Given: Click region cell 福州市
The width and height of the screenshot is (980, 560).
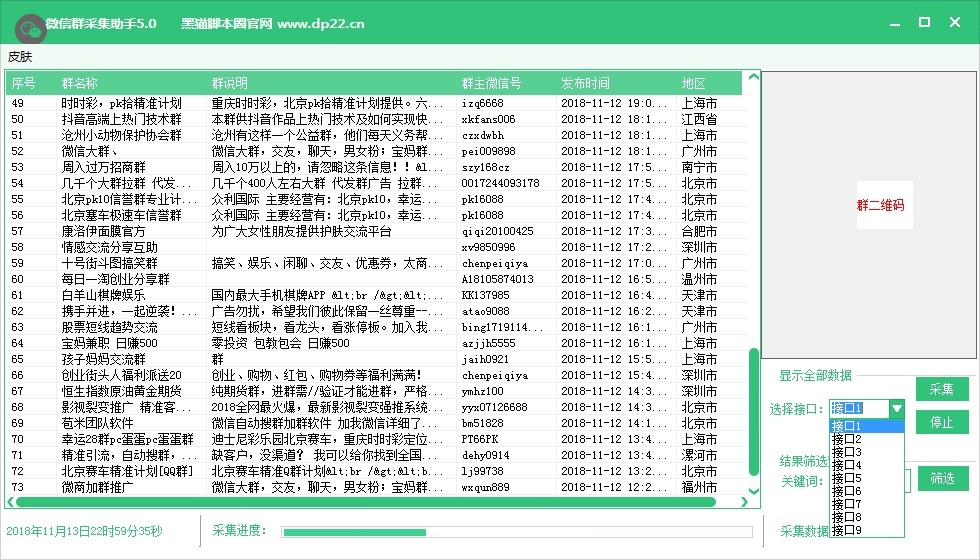Looking at the screenshot, I should pos(699,488).
